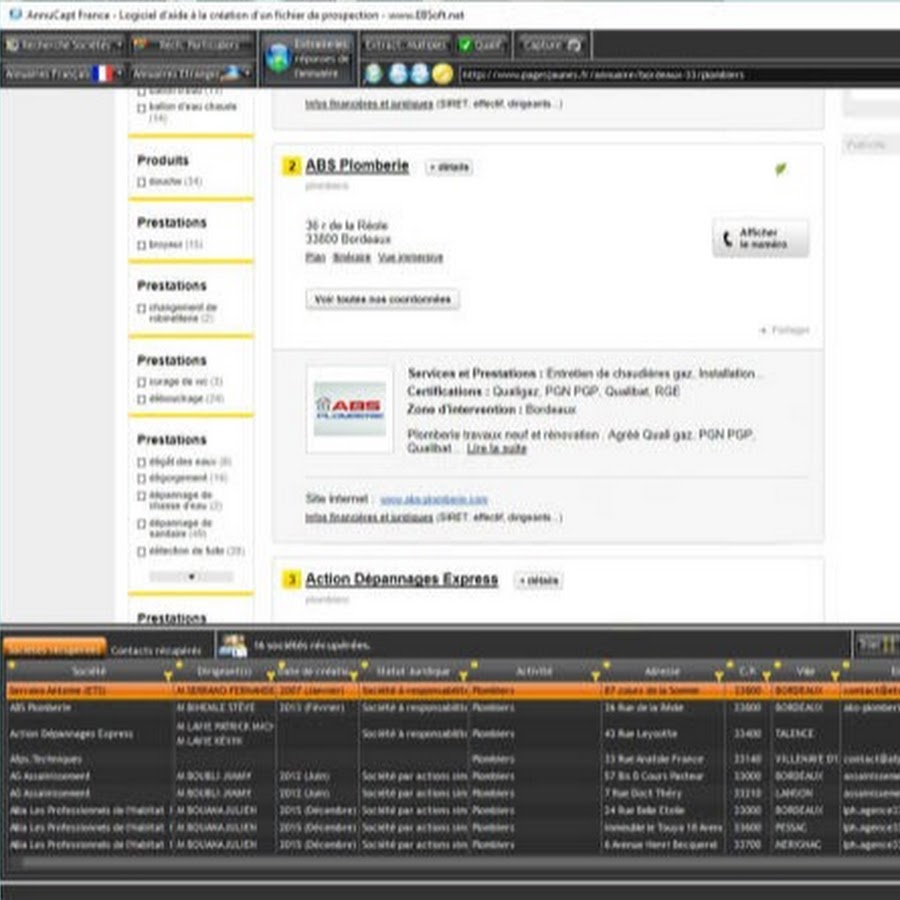
Task: Open Infos financières et juridiques link on ABS card
Action: pyautogui.click(x=369, y=518)
